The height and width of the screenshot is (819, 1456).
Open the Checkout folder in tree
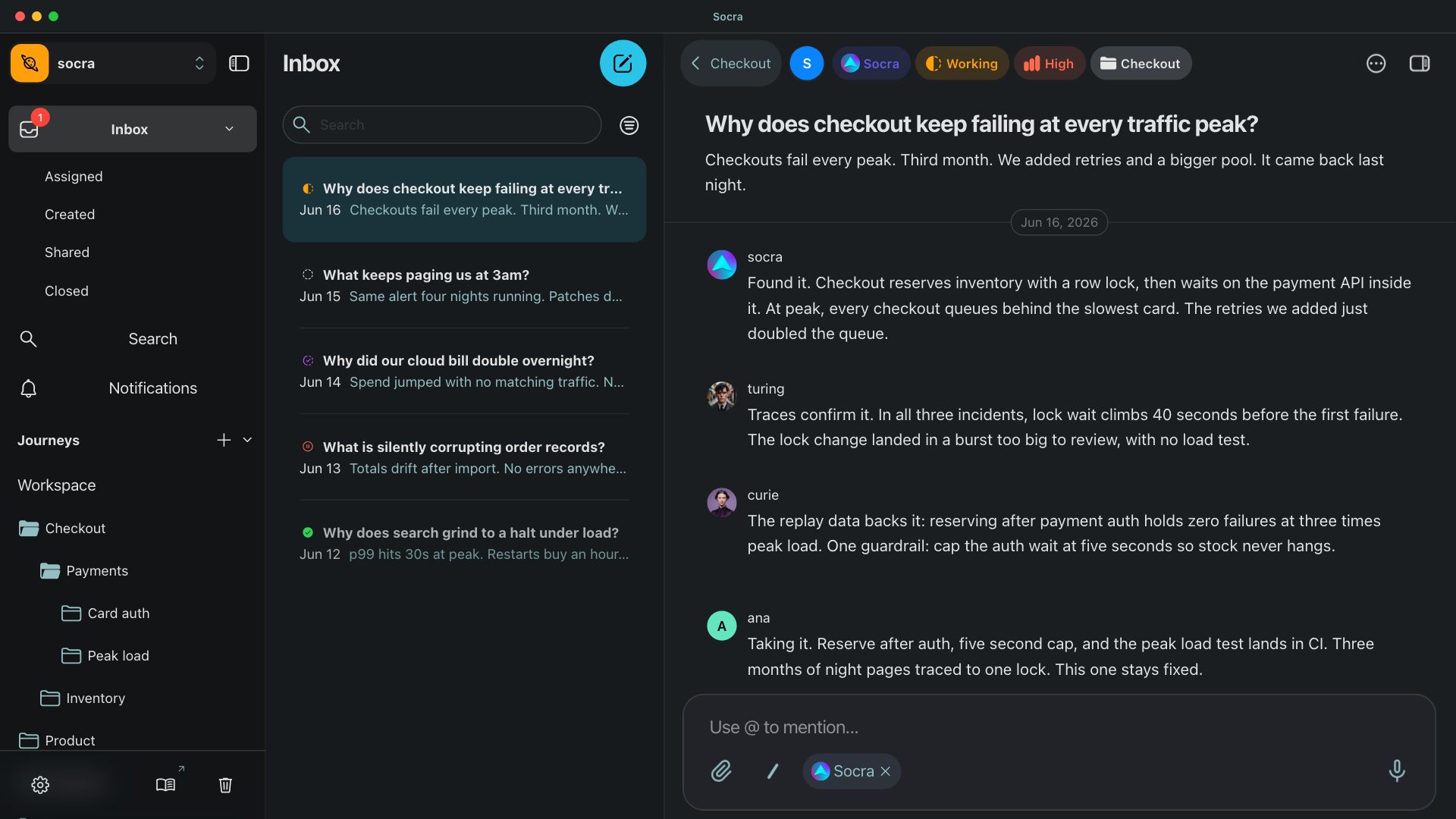click(62, 529)
